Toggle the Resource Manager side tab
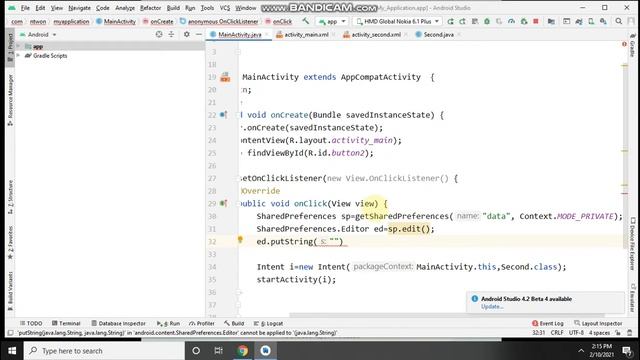Image resolution: width=640 pixels, height=360 pixels. click(x=11, y=100)
